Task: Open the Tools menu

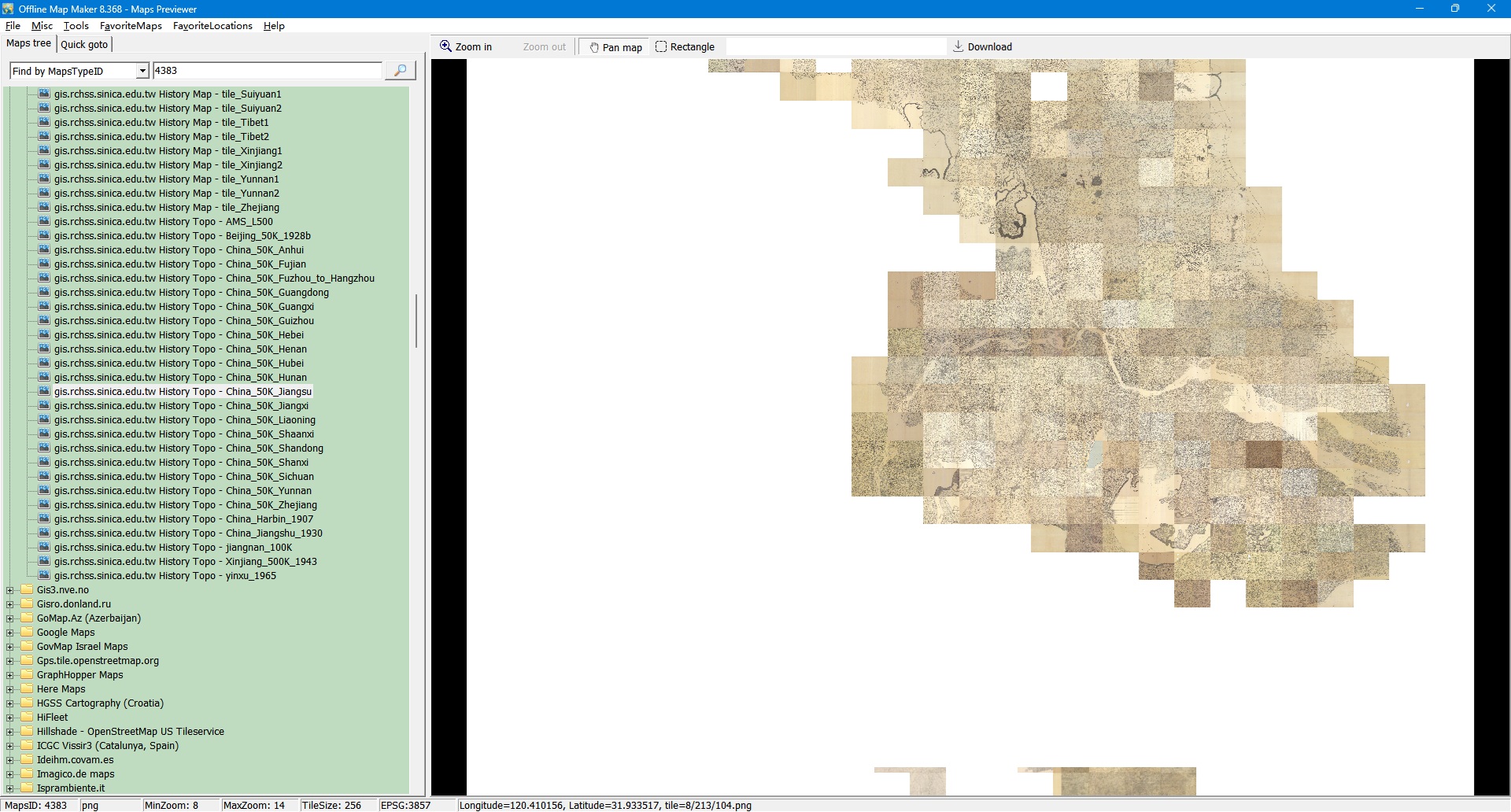Action: click(76, 26)
